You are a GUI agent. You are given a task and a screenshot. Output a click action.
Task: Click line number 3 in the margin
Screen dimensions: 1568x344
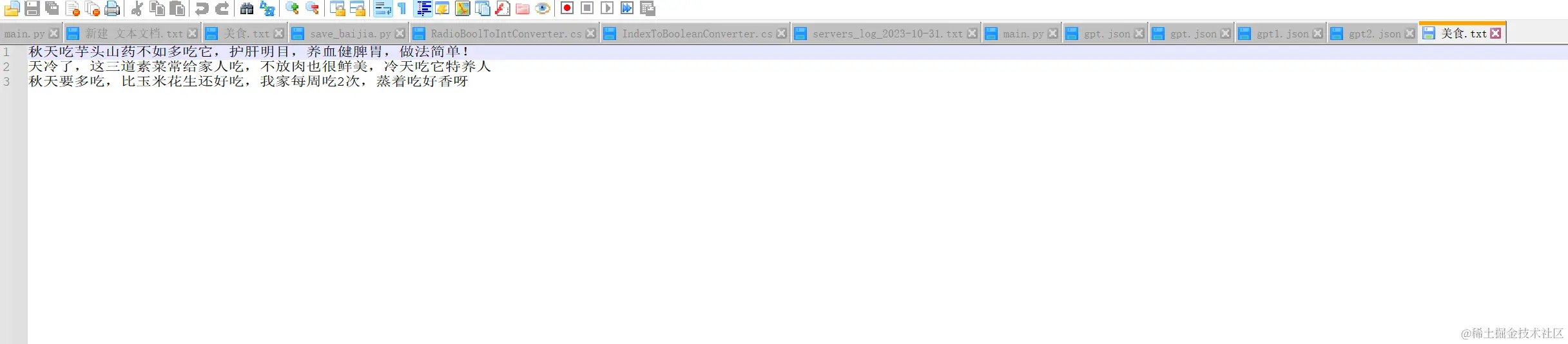pyautogui.click(x=6, y=81)
